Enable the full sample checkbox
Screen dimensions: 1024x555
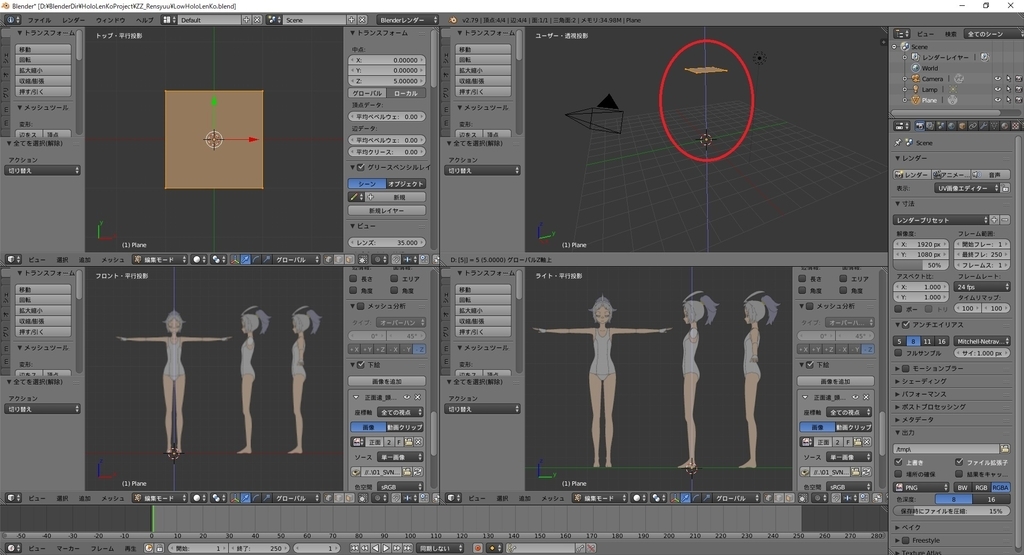[899, 353]
